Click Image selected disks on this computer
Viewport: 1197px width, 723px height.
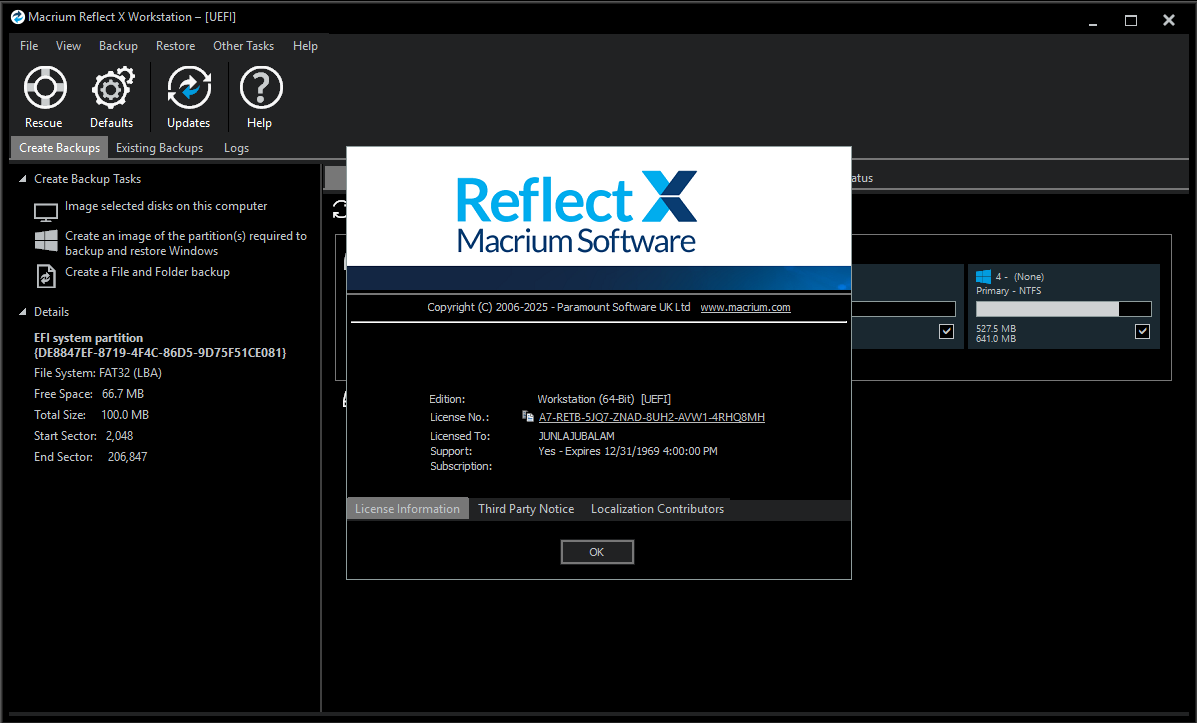click(166, 206)
